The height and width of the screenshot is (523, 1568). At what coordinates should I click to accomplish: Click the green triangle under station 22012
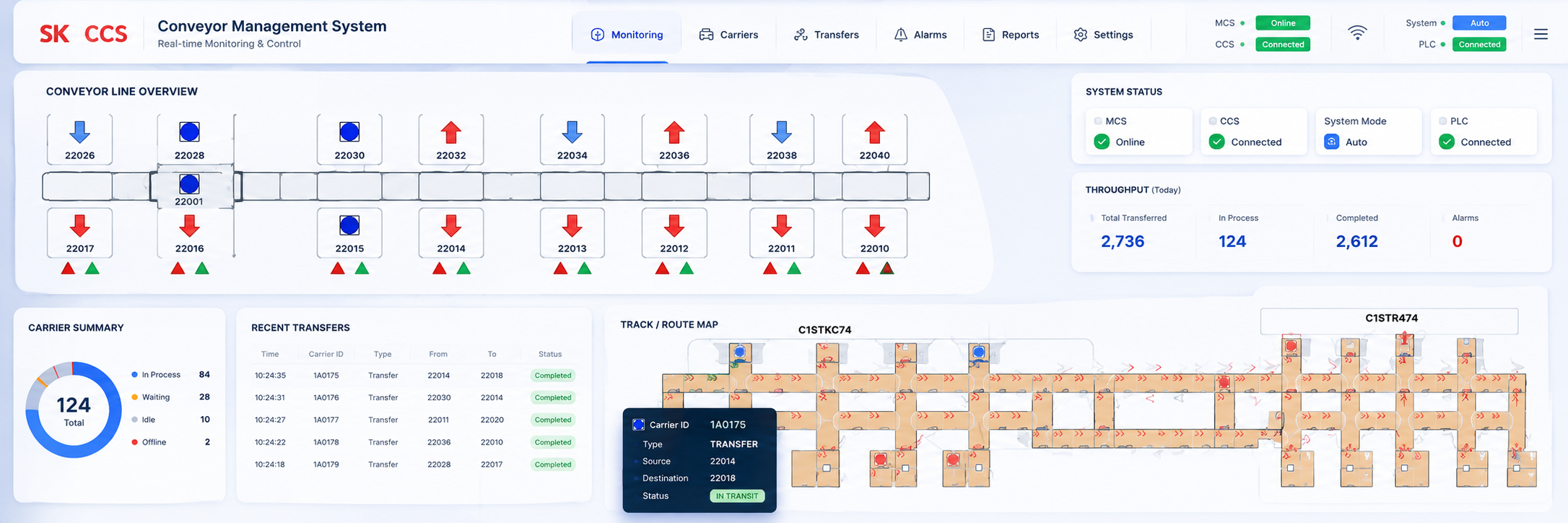[x=687, y=269]
